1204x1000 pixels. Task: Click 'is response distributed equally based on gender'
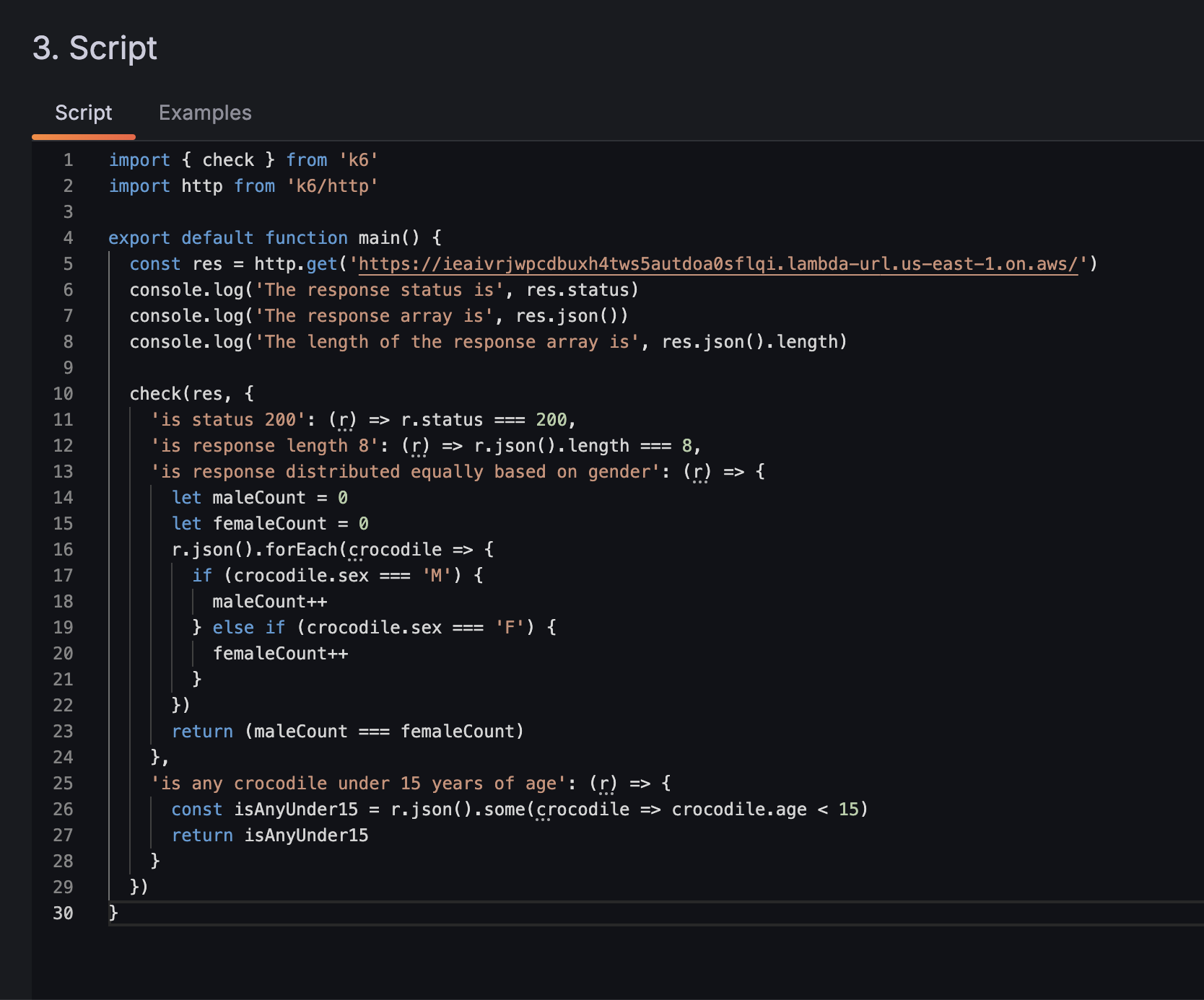pyautogui.click(x=406, y=472)
